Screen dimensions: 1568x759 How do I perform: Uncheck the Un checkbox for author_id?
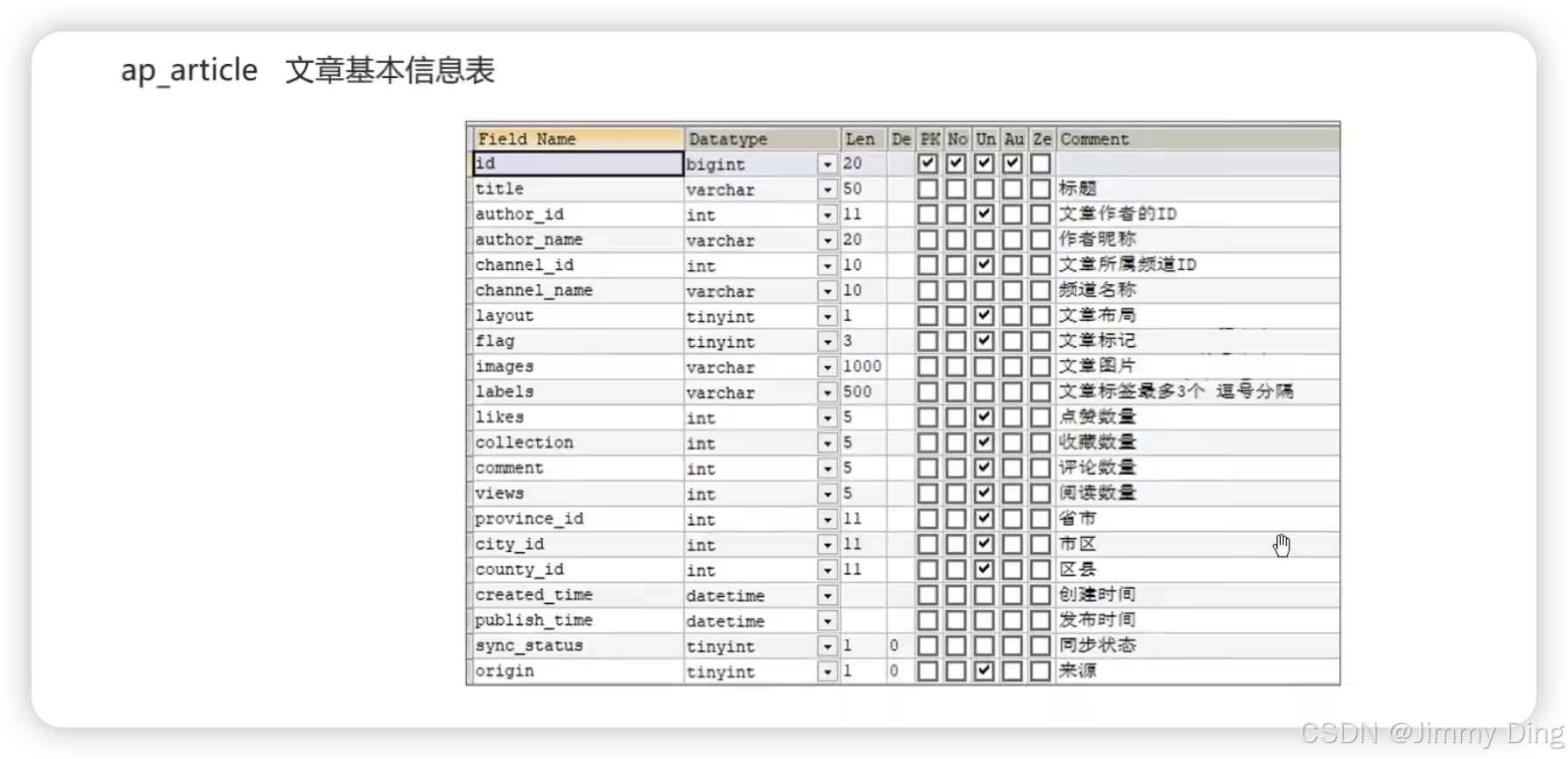click(985, 214)
